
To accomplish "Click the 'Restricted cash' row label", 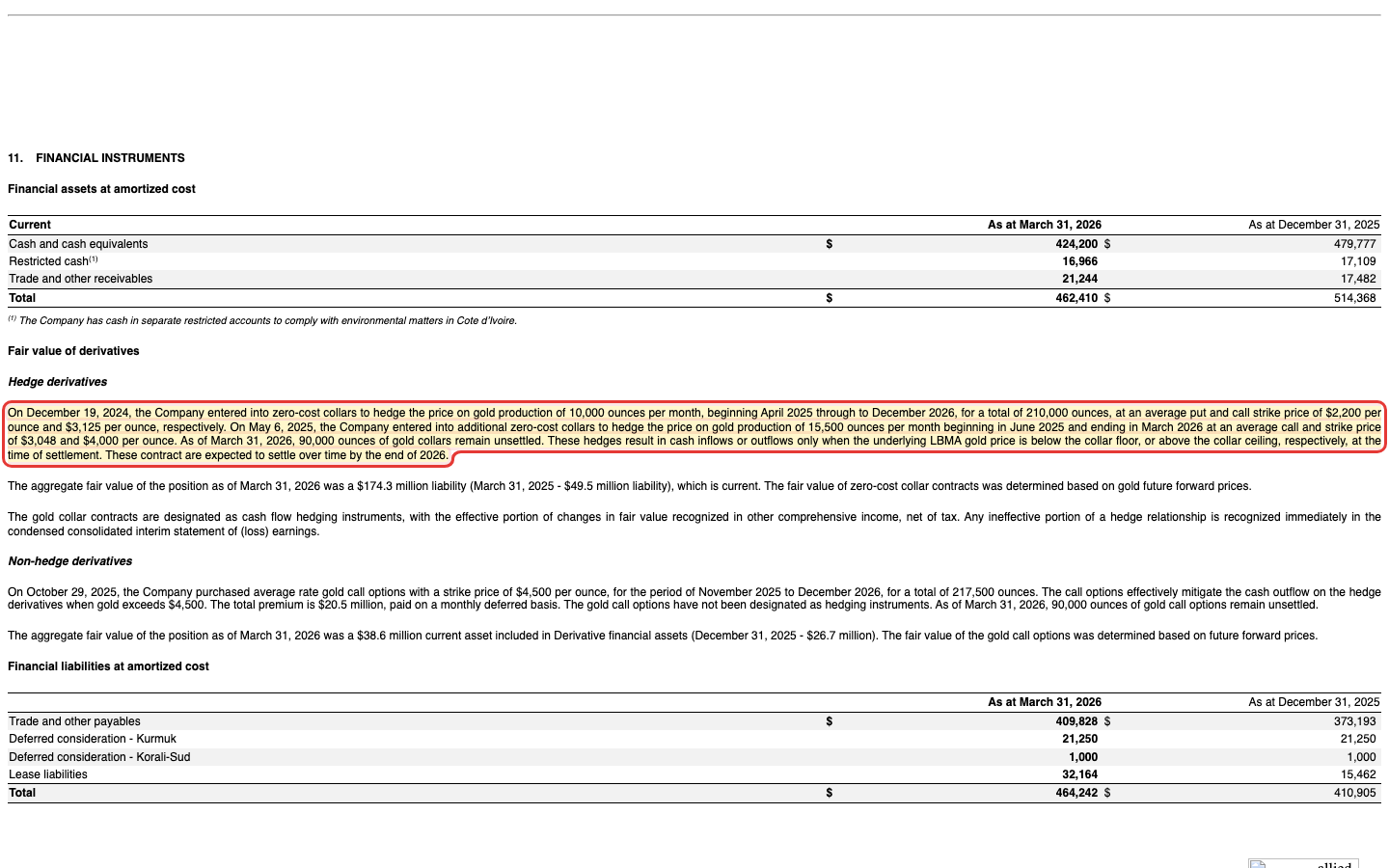I will [x=48, y=261].
